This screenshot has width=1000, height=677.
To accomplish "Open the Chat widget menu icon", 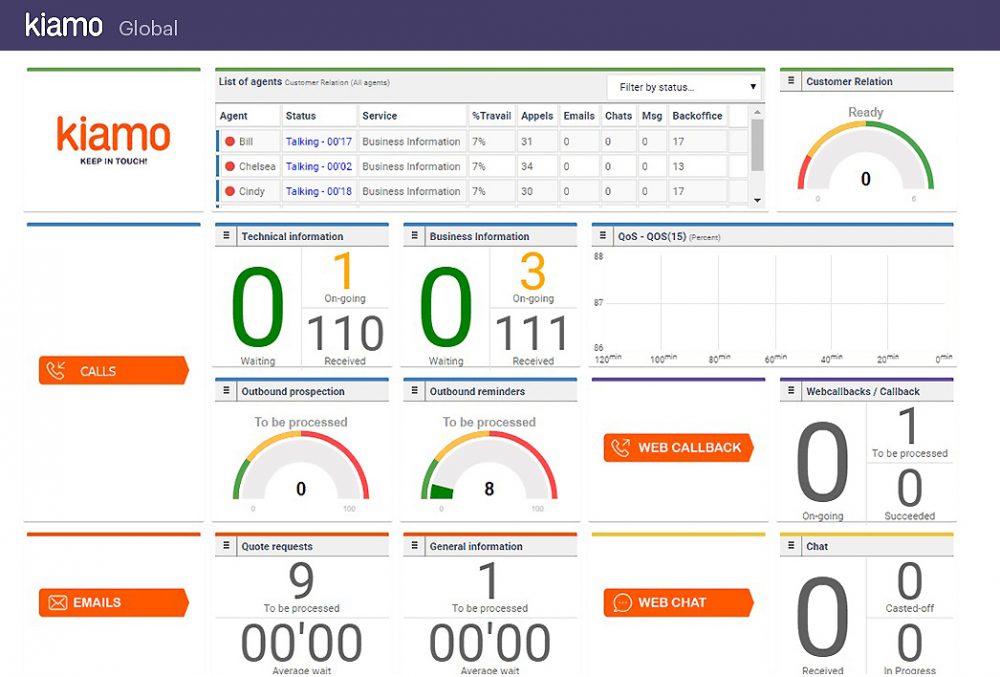I will [791, 546].
